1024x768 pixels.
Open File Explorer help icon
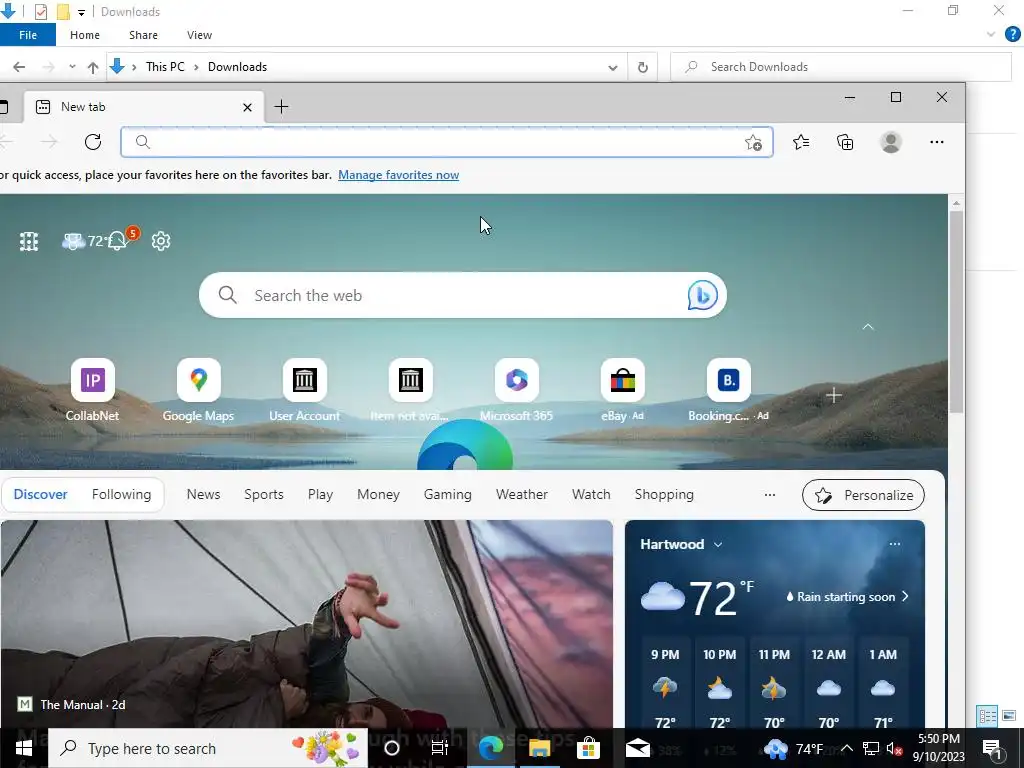(1013, 35)
